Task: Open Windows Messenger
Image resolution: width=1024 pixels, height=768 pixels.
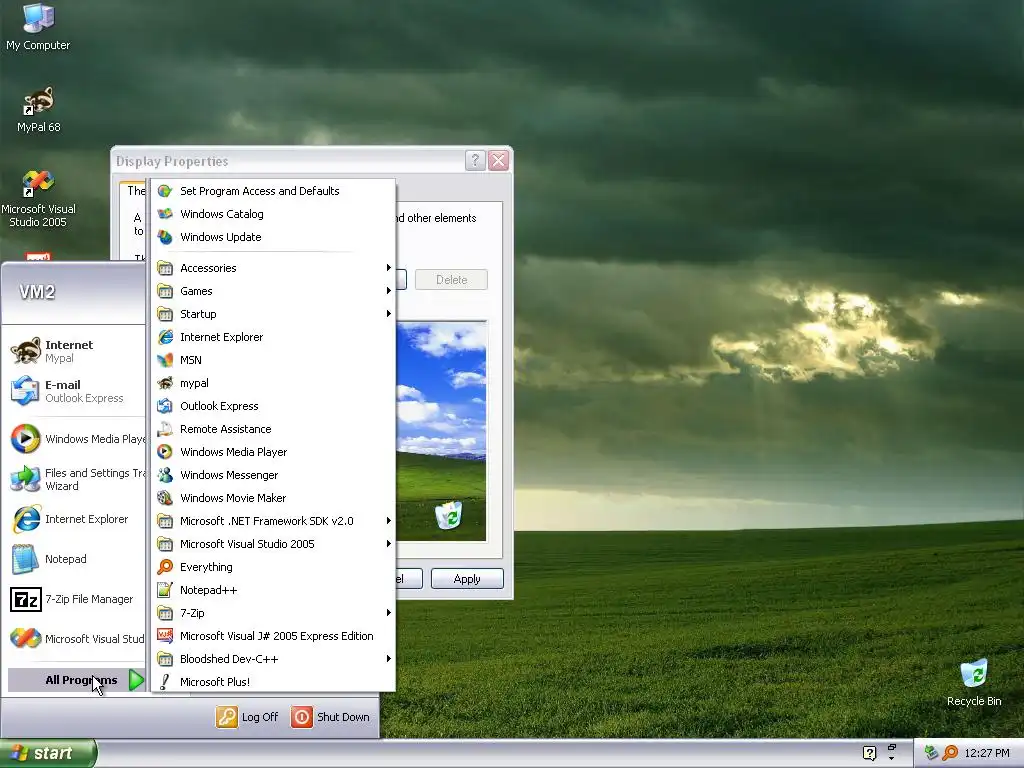Action: 273,475
